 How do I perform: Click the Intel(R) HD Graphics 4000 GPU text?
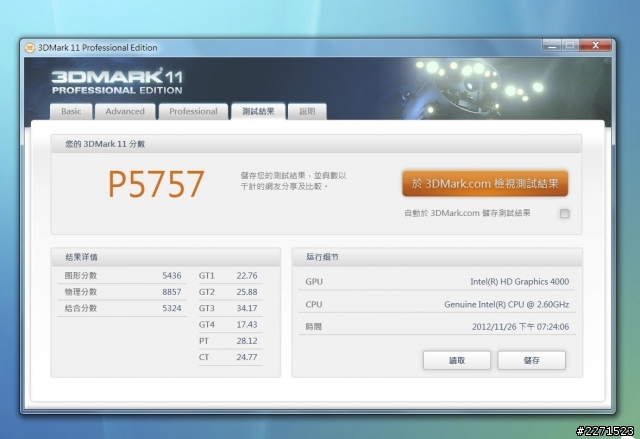pos(520,282)
